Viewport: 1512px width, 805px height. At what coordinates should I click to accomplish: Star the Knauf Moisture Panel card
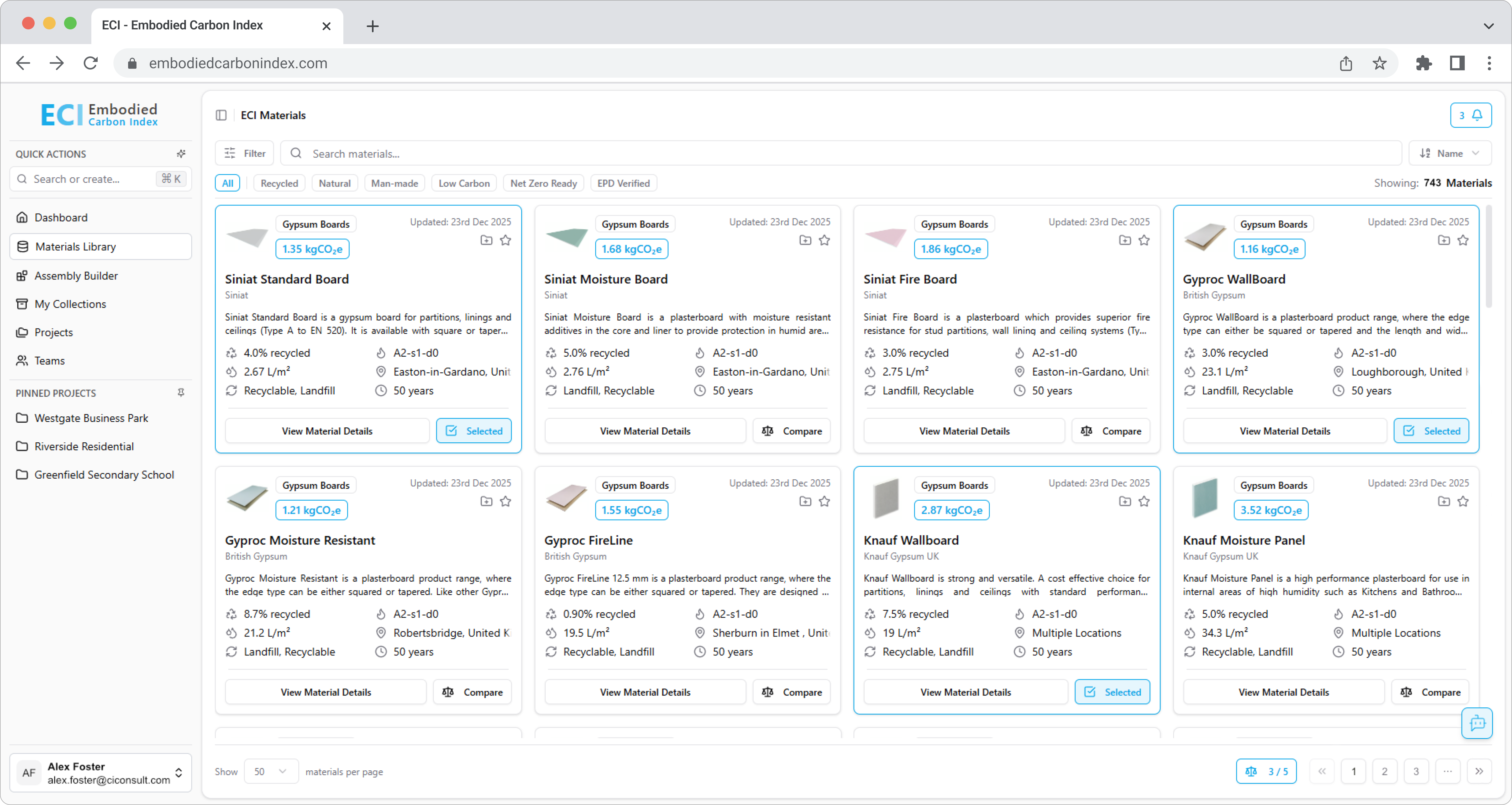click(1463, 501)
